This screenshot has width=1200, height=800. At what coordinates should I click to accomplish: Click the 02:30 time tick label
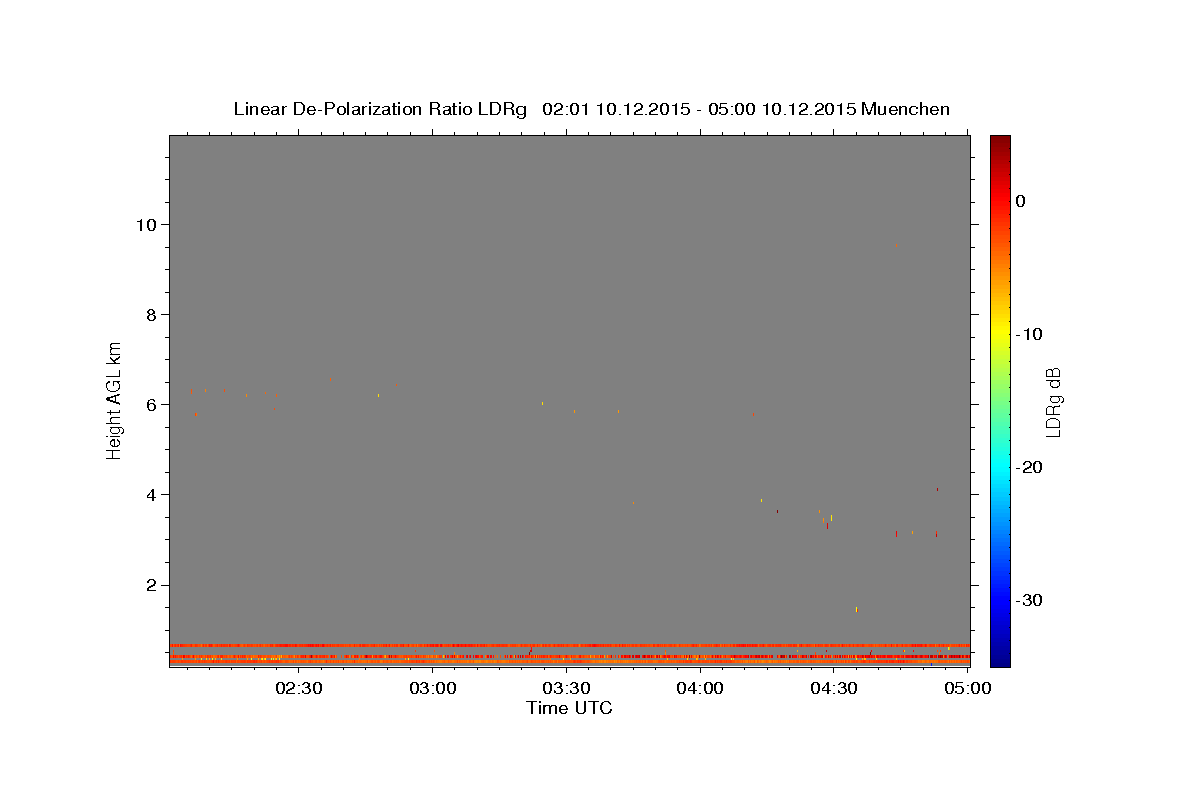[299, 688]
